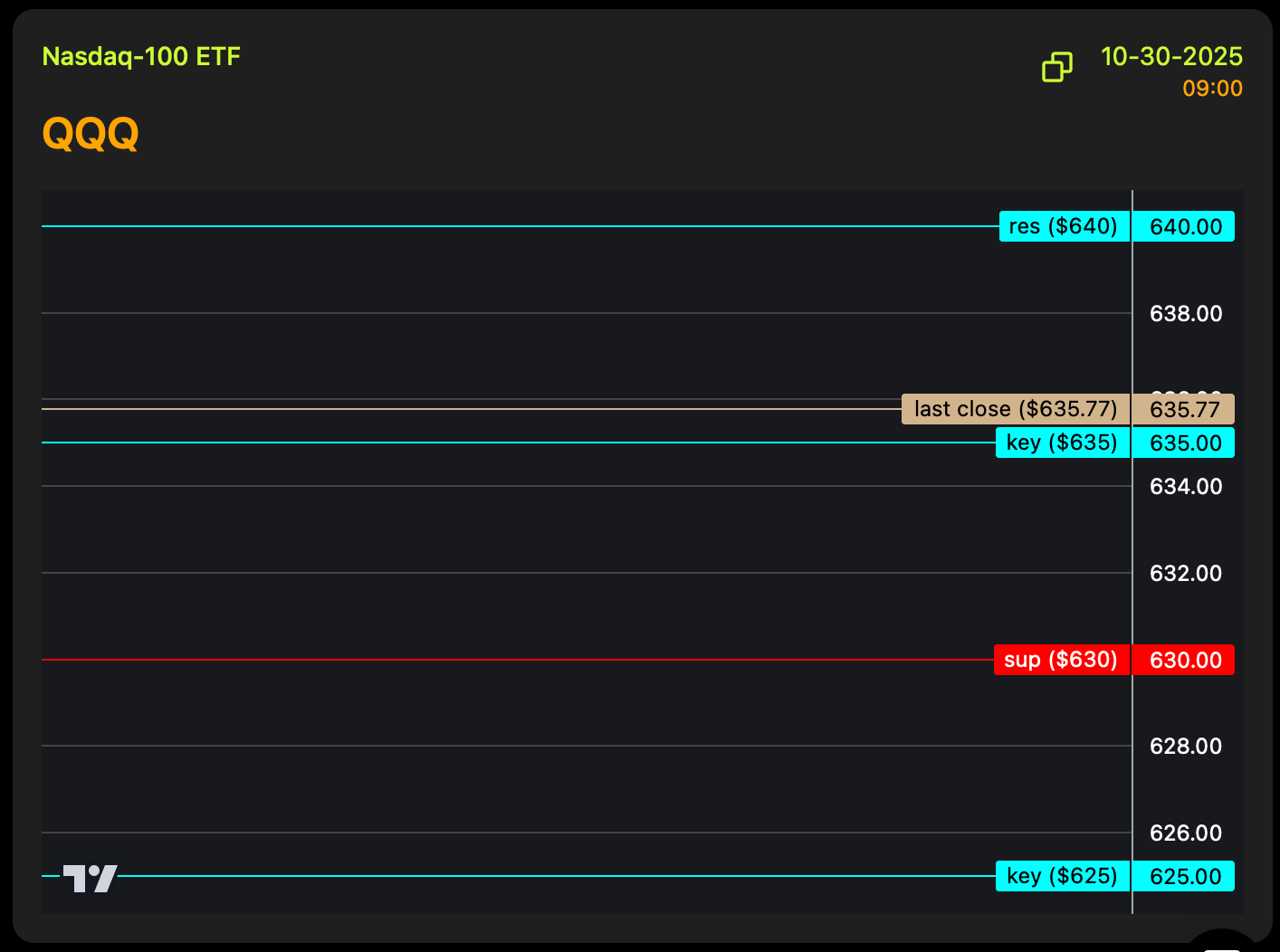
Task: Click the cyan 635.00 price tag
Action: tap(1185, 443)
